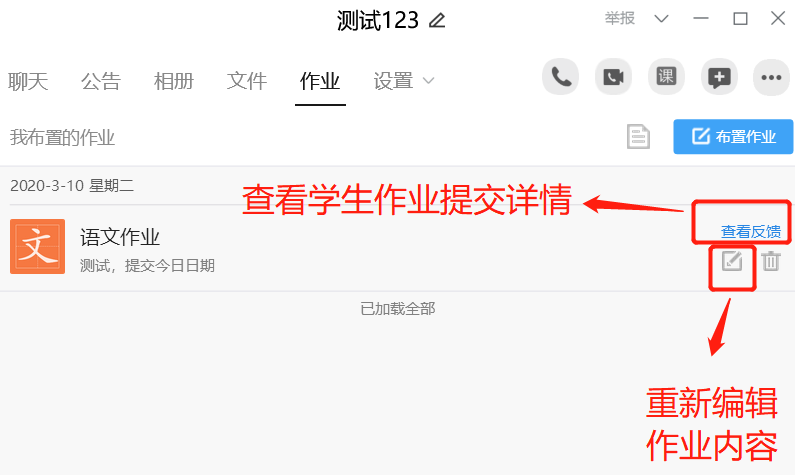Screen dimensions: 795x475
Task: Click the document list icon beside 布置作业
Action: point(638,136)
